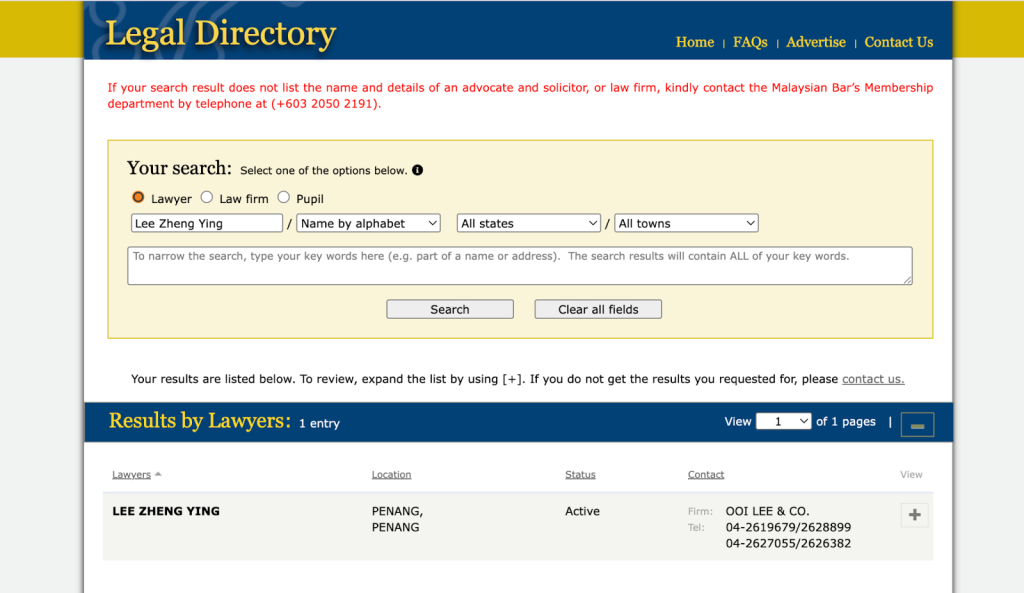Open Contact Us in top navigation
This screenshot has width=1024, height=593.
pyautogui.click(x=899, y=42)
